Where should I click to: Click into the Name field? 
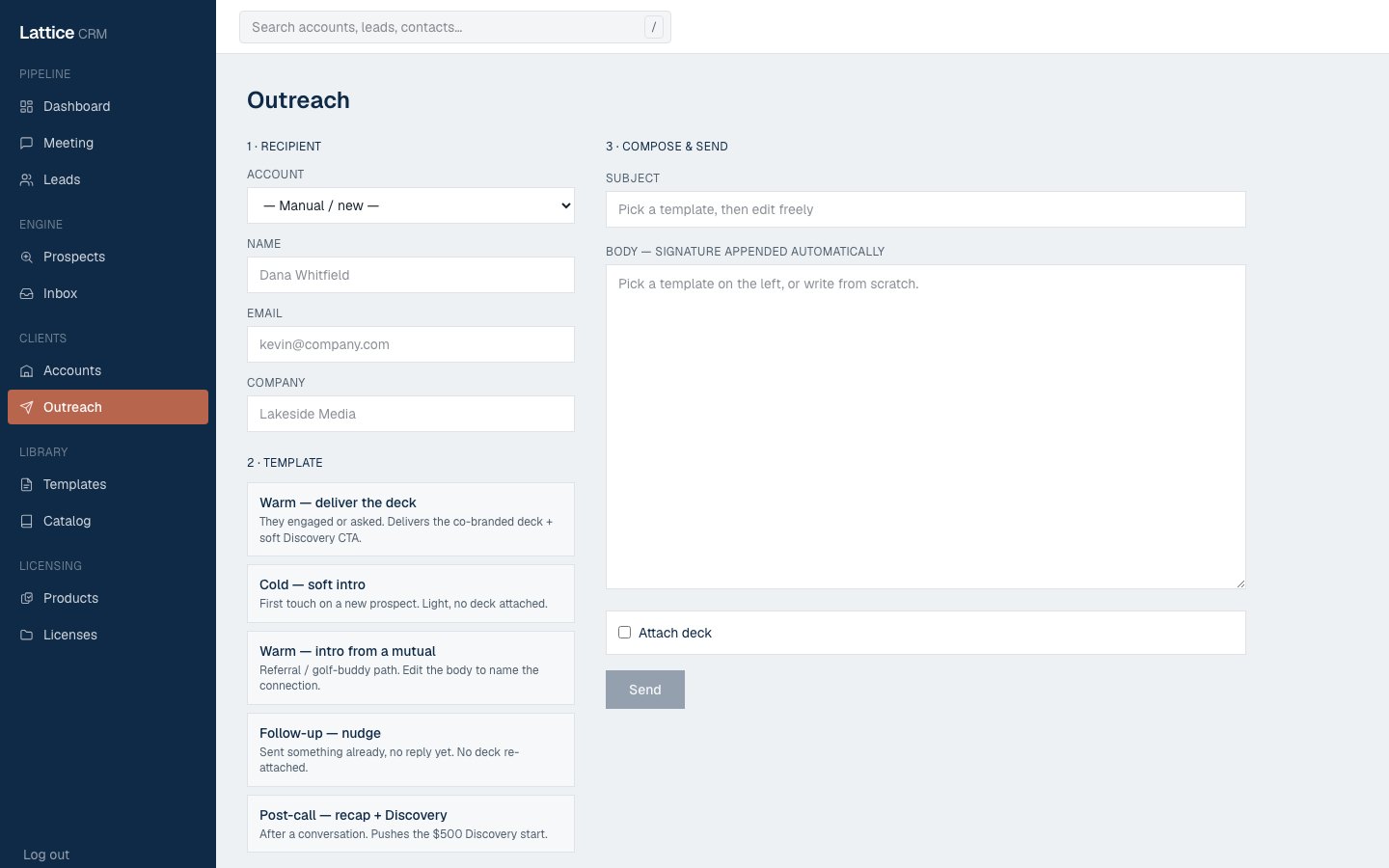coord(411,275)
